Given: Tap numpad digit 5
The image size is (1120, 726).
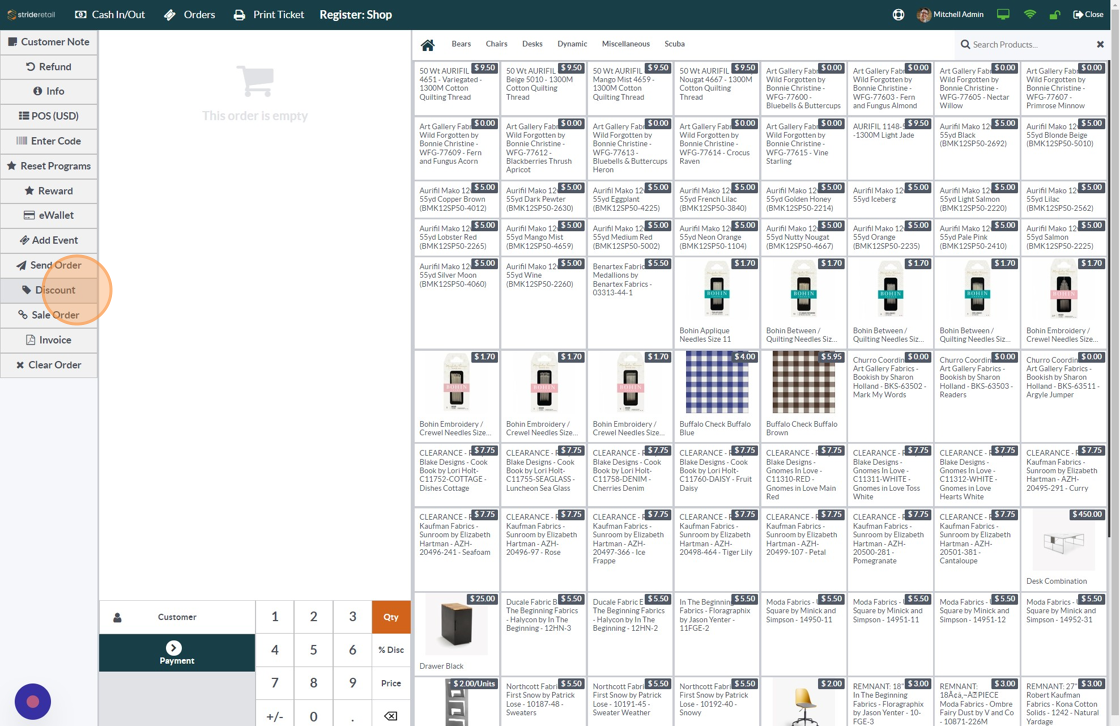Looking at the screenshot, I should click(314, 650).
